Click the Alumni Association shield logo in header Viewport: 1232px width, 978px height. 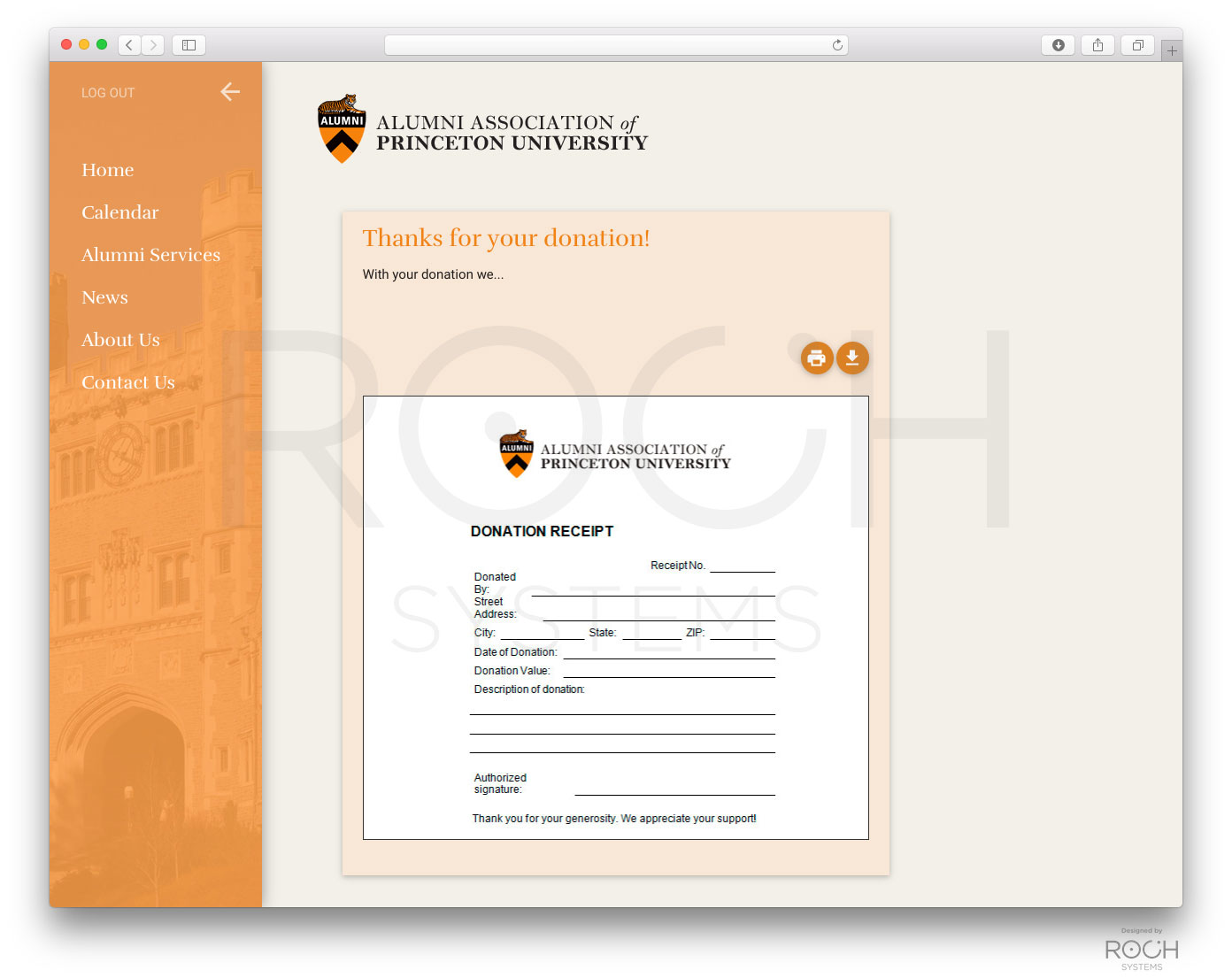pos(342,129)
